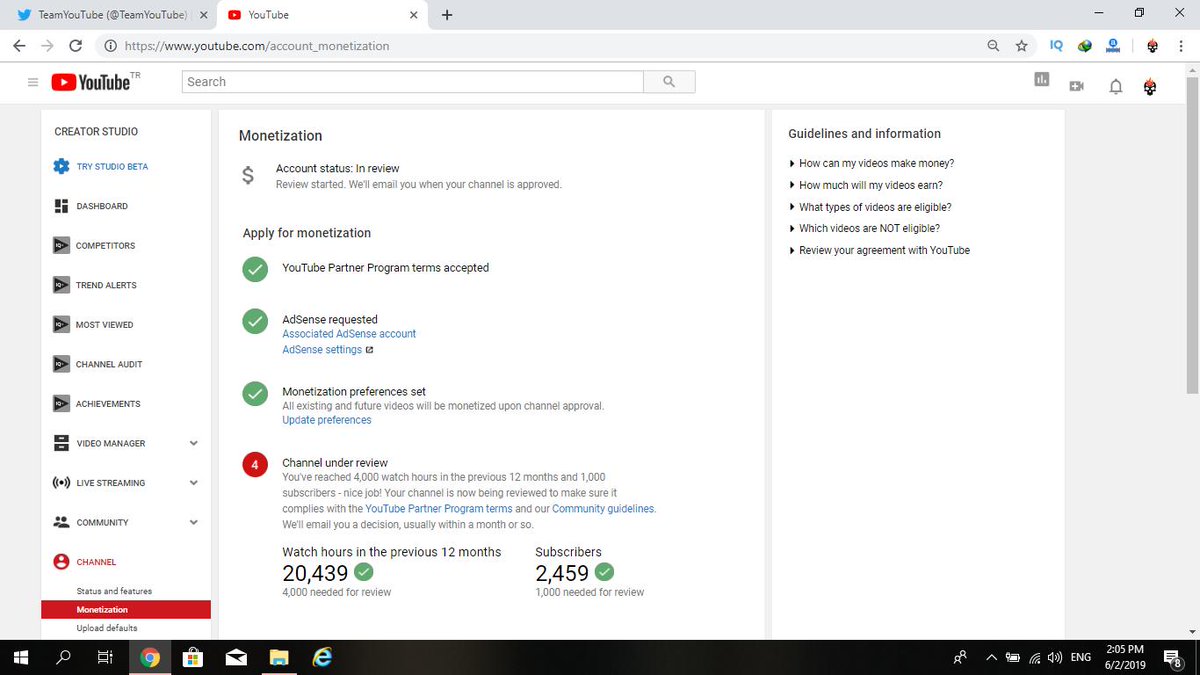Open the YouTube hamburger guide menu
1200x675 pixels.
point(33,82)
